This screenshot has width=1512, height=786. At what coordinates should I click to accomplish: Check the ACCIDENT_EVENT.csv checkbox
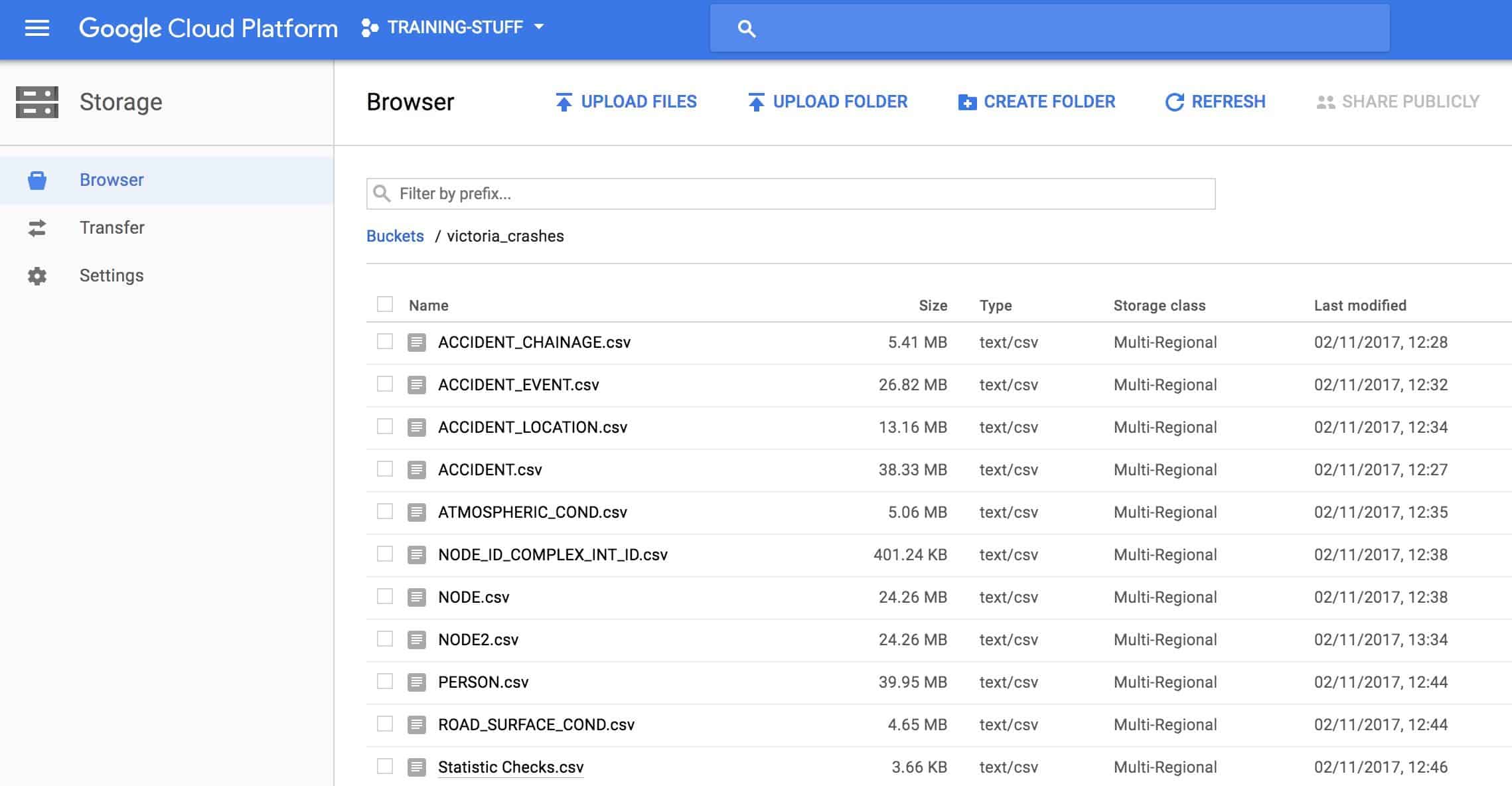[x=385, y=384]
